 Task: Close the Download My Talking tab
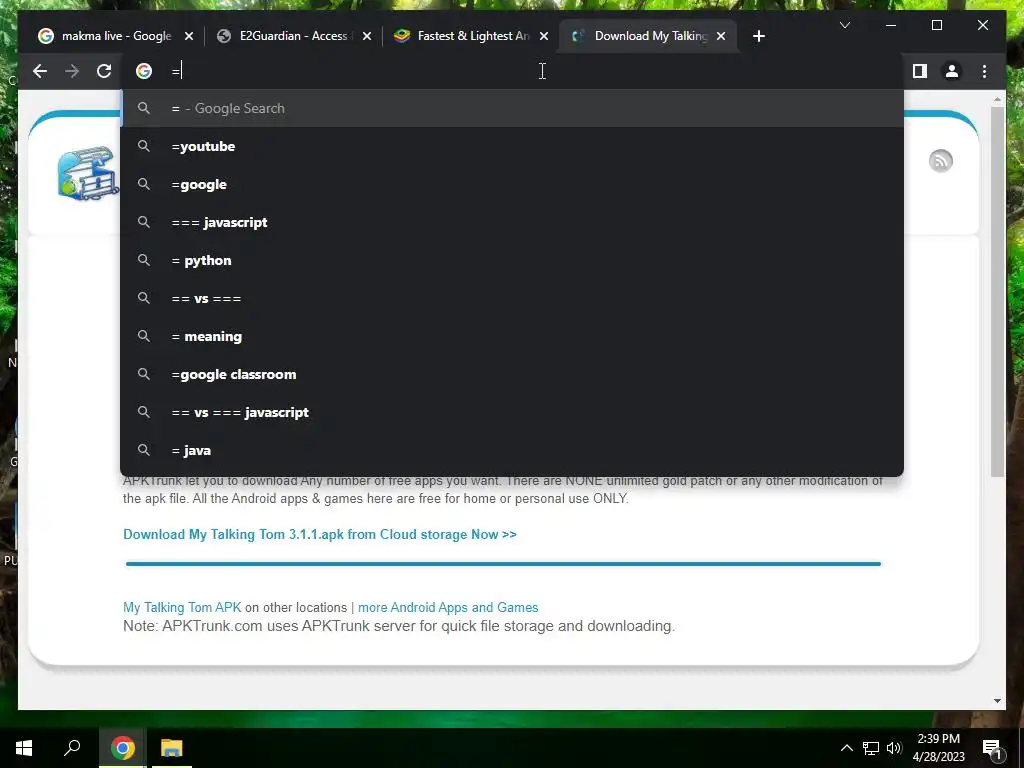[x=721, y=36]
